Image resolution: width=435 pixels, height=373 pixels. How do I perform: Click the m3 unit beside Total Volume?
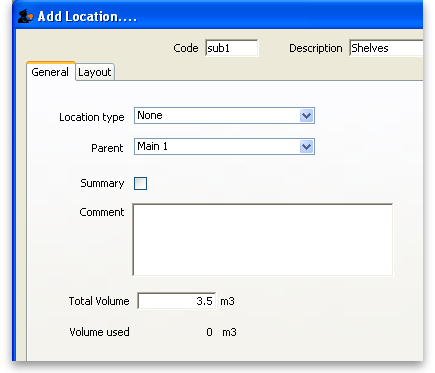227,301
